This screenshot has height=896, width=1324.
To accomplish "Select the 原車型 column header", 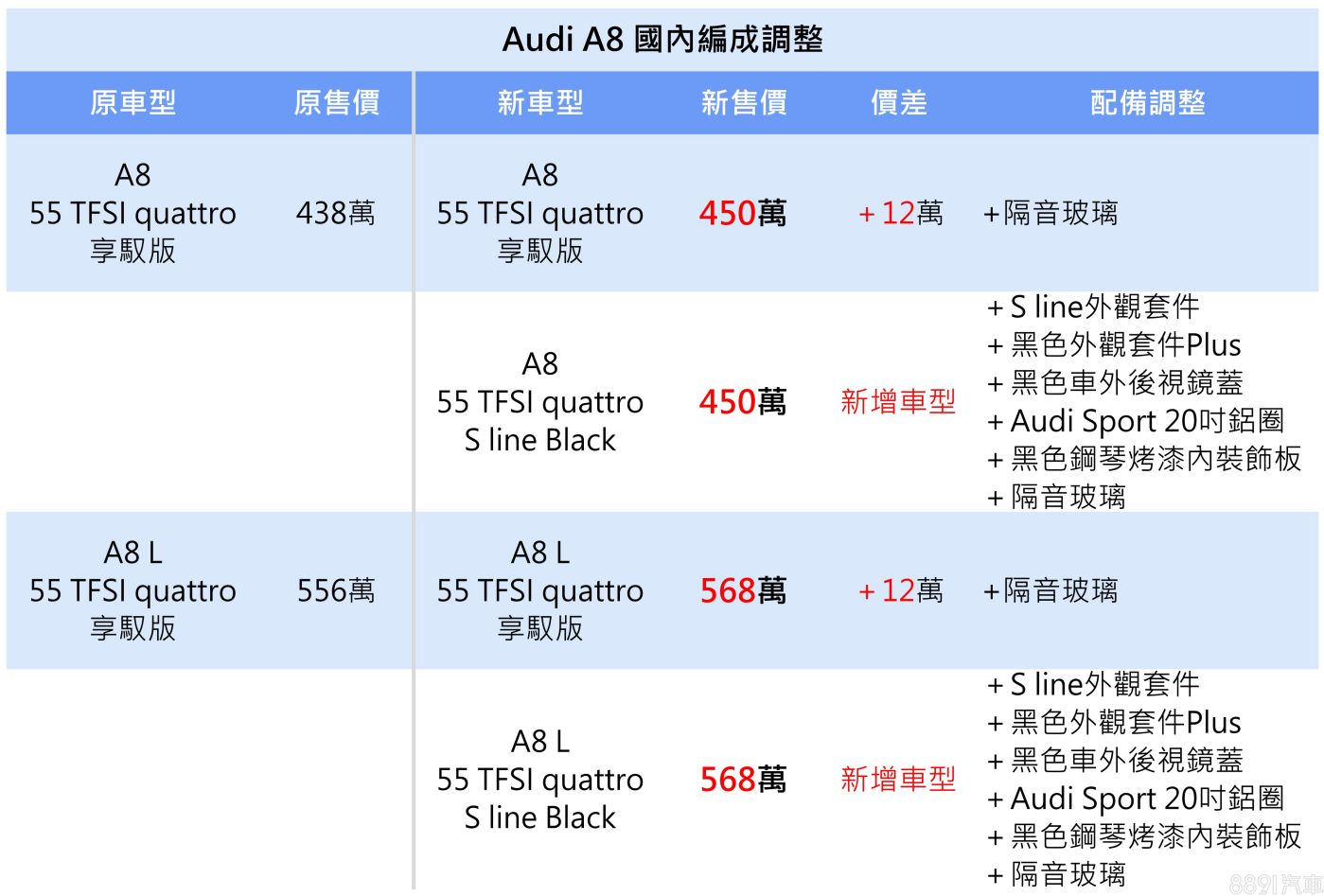I will click(x=132, y=102).
